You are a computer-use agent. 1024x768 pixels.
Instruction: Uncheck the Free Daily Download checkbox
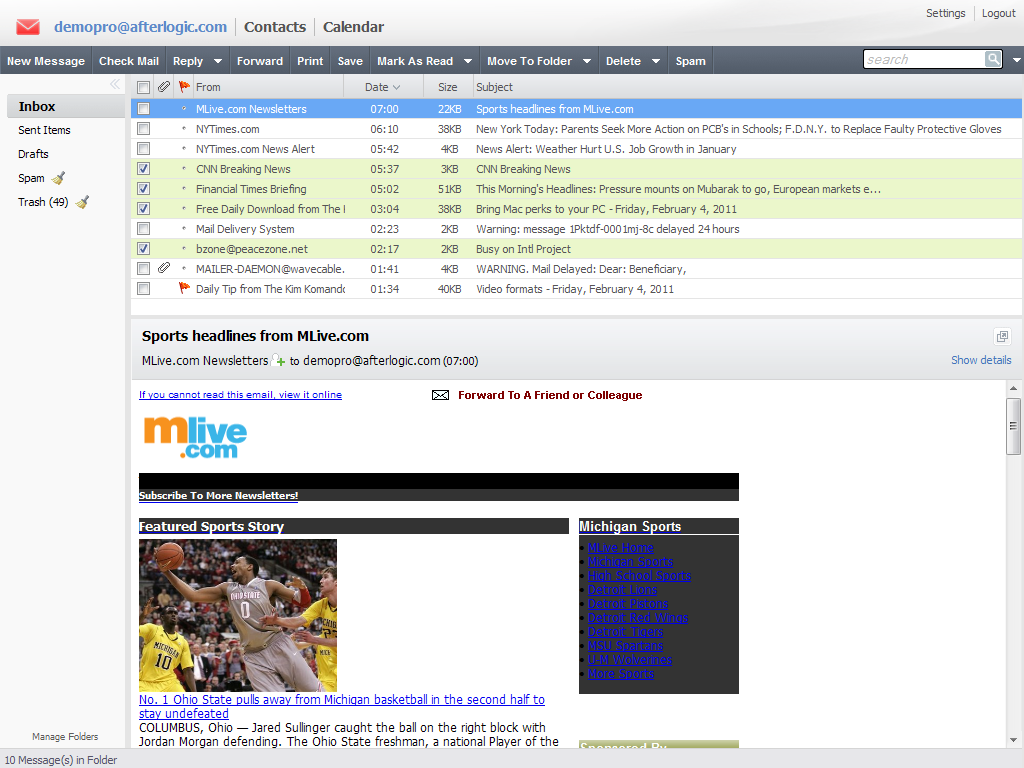144,209
